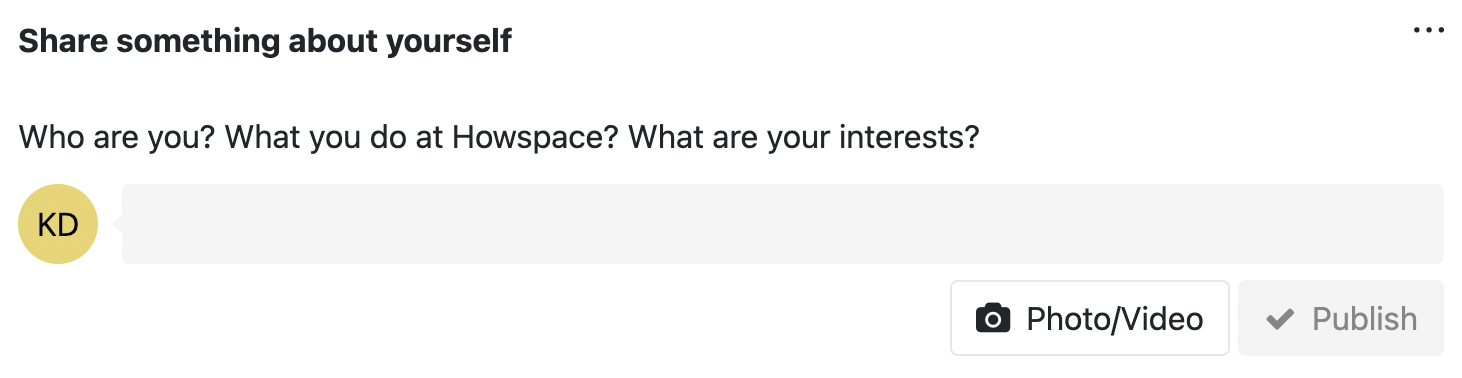Image resolution: width=1462 pixels, height=378 pixels.
Task: Click the speech-bubble pointer beside the avatar
Action: (x=118, y=224)
